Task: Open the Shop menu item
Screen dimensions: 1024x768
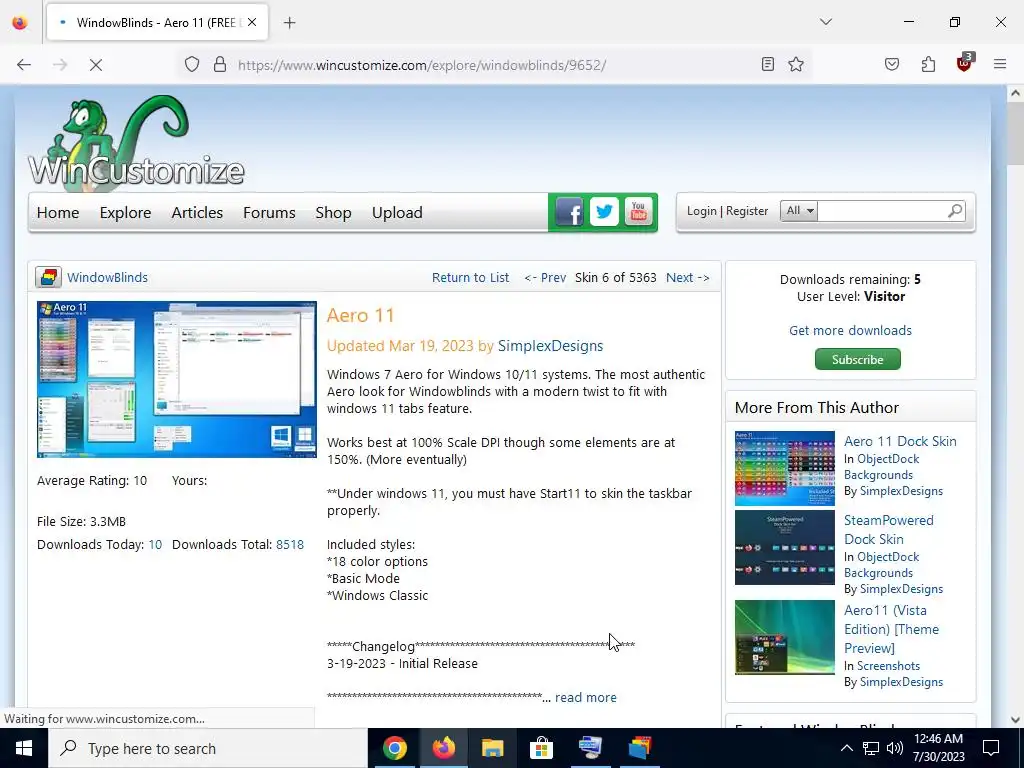Action: (333, 213)
